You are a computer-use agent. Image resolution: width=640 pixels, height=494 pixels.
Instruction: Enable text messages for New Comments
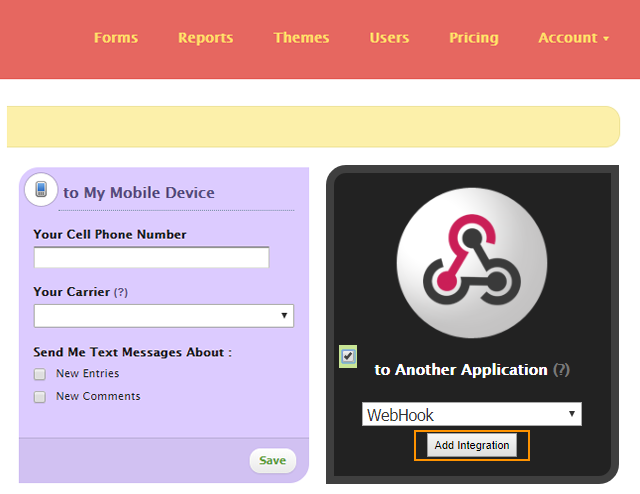[40, 397]
